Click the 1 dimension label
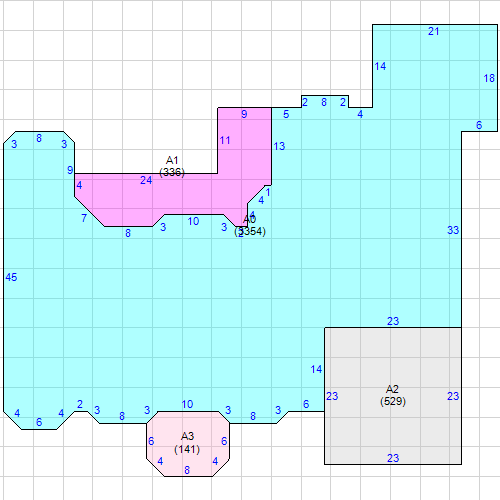500x500 pixels. (268, 192)
